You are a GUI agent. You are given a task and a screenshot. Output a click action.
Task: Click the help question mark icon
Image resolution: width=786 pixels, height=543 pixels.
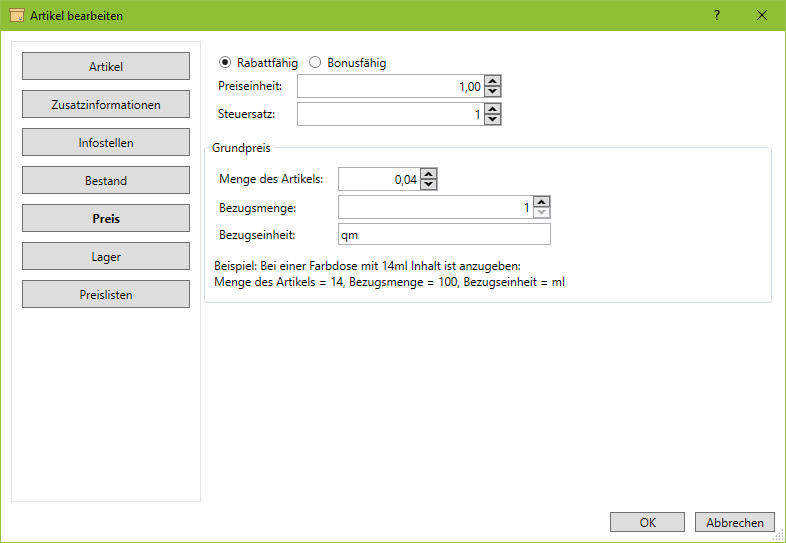(717, 15)
